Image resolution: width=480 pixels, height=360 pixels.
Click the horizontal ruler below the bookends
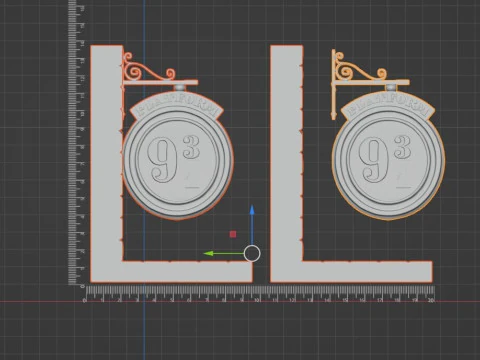(259, 294)
